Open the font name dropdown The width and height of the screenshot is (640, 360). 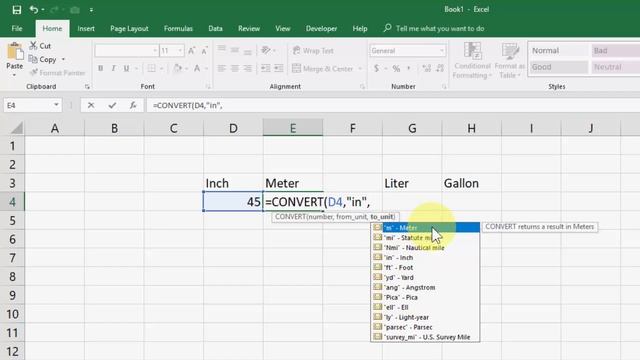155,51
